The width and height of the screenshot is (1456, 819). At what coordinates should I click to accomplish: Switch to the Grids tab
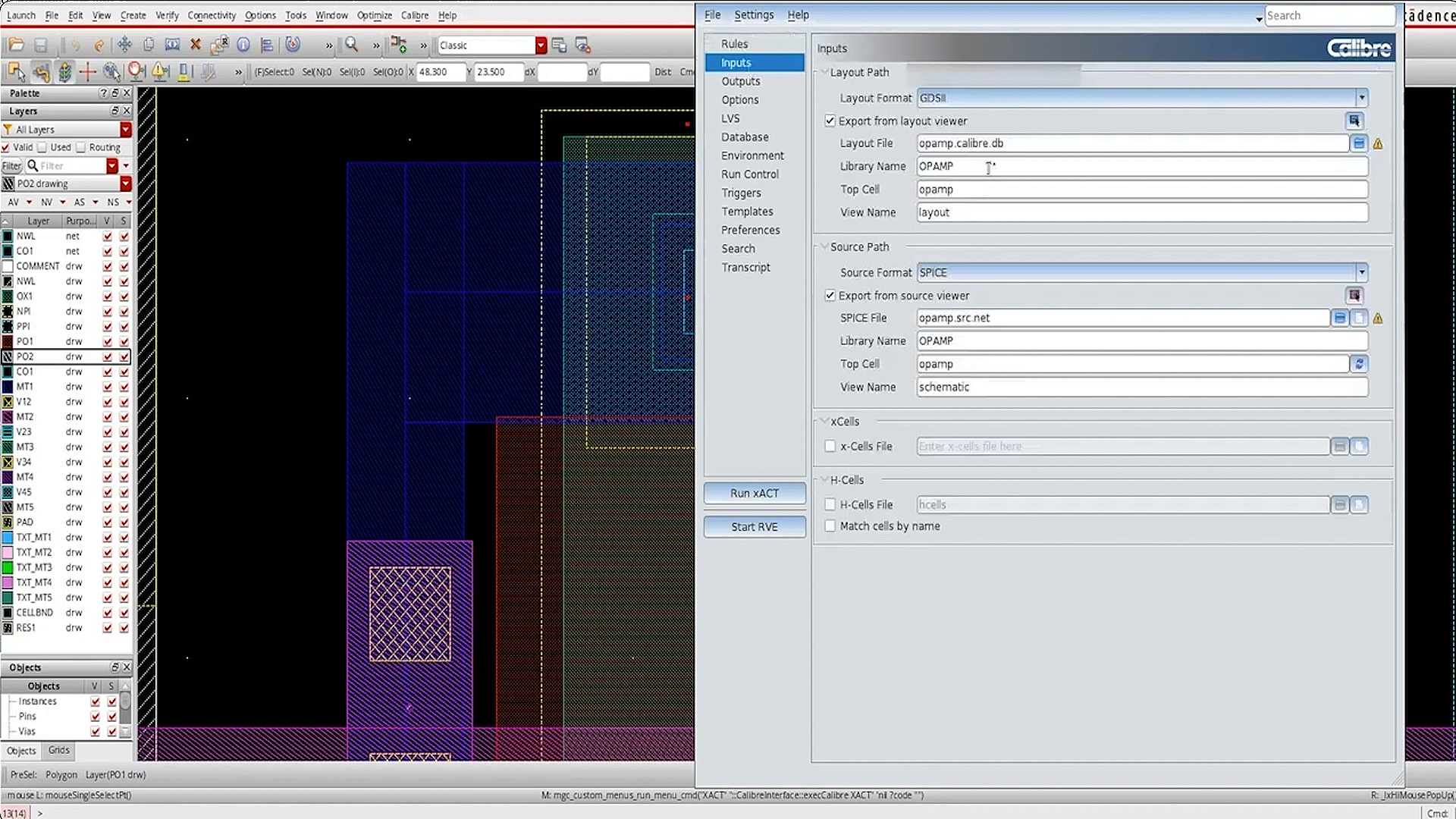click(58, 751)
